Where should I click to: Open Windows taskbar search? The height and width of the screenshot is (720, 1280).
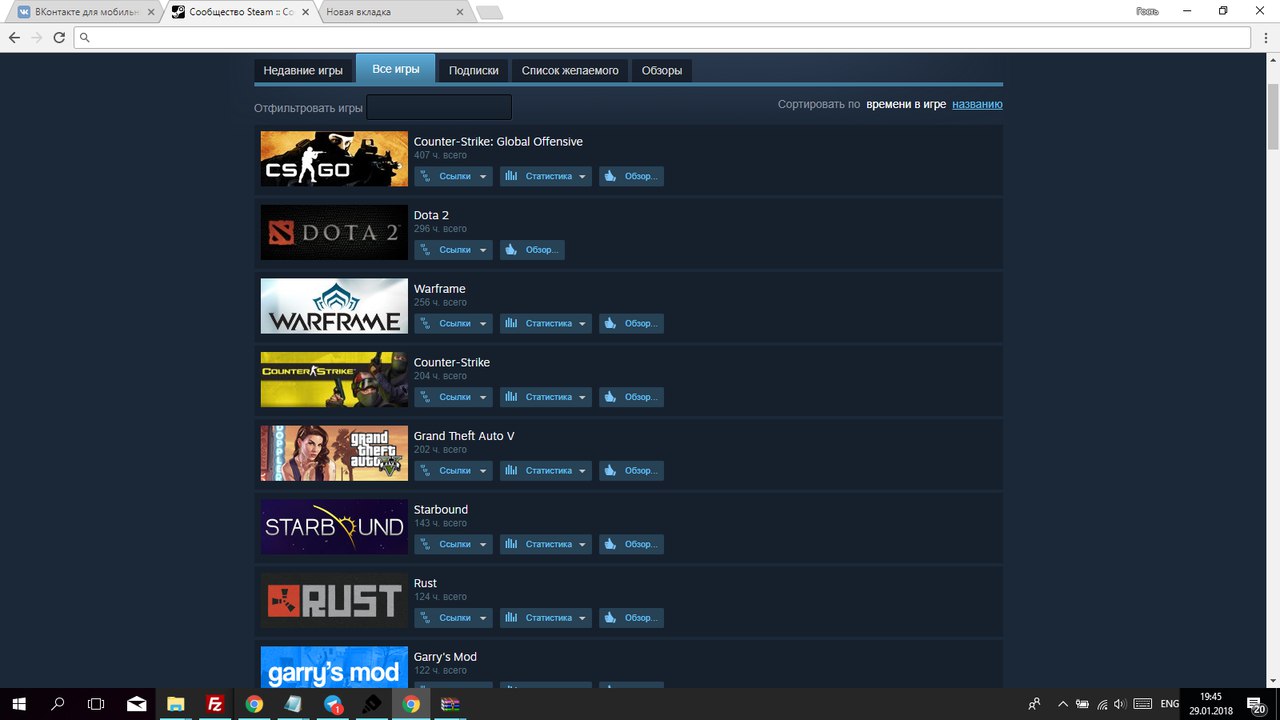57,703
